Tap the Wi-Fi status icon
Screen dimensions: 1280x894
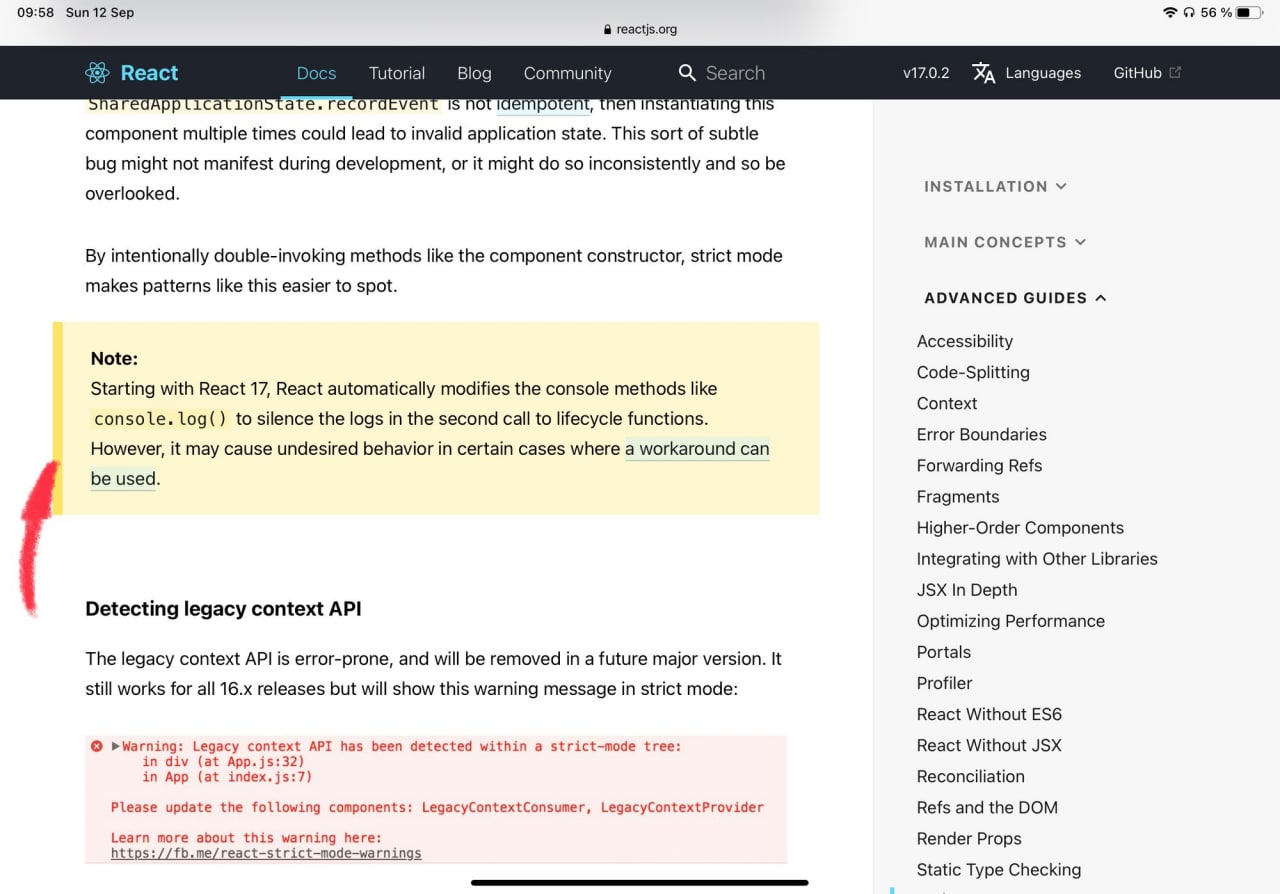[x=1170, y=13]
